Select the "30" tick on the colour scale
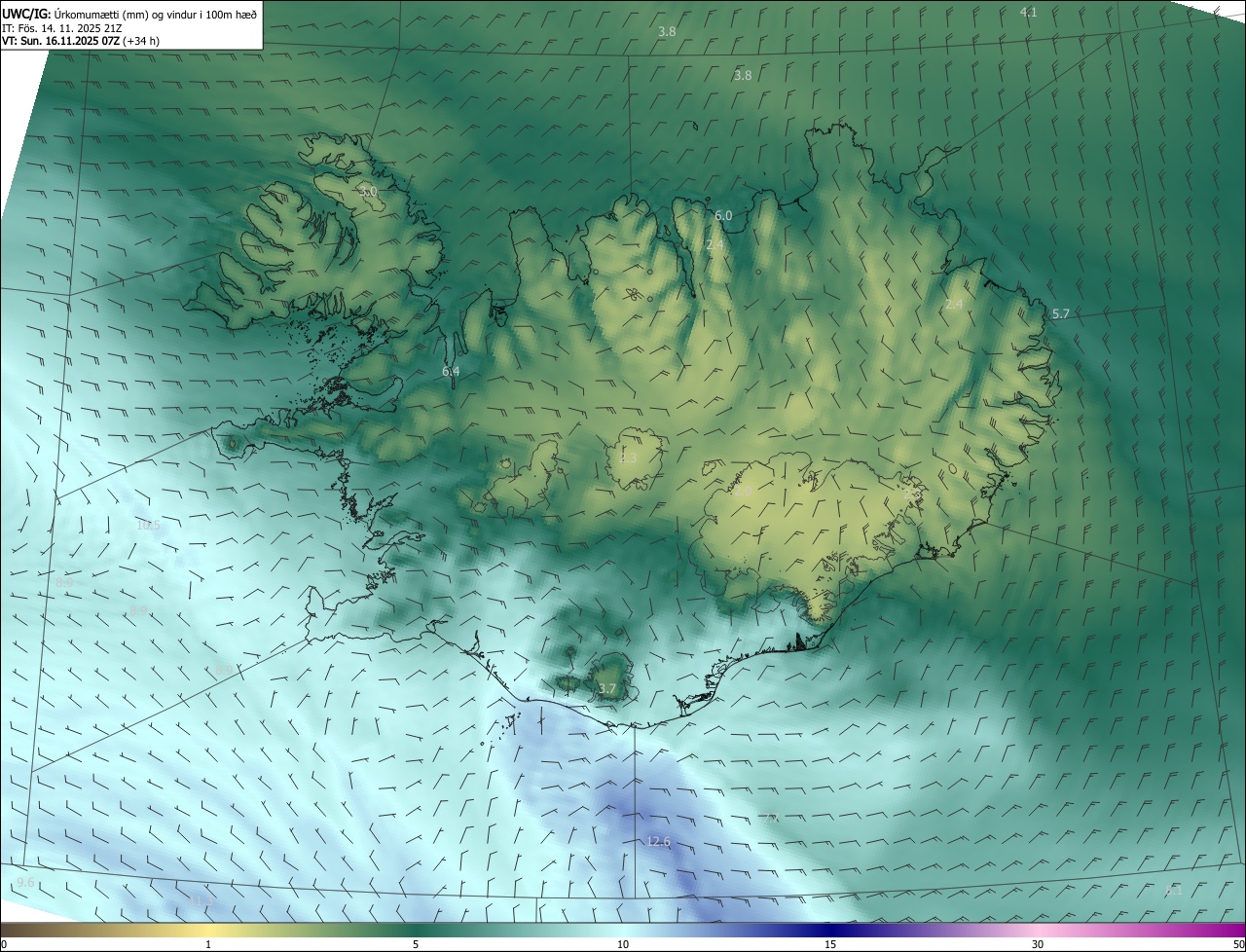 [x=1038, y=944]
